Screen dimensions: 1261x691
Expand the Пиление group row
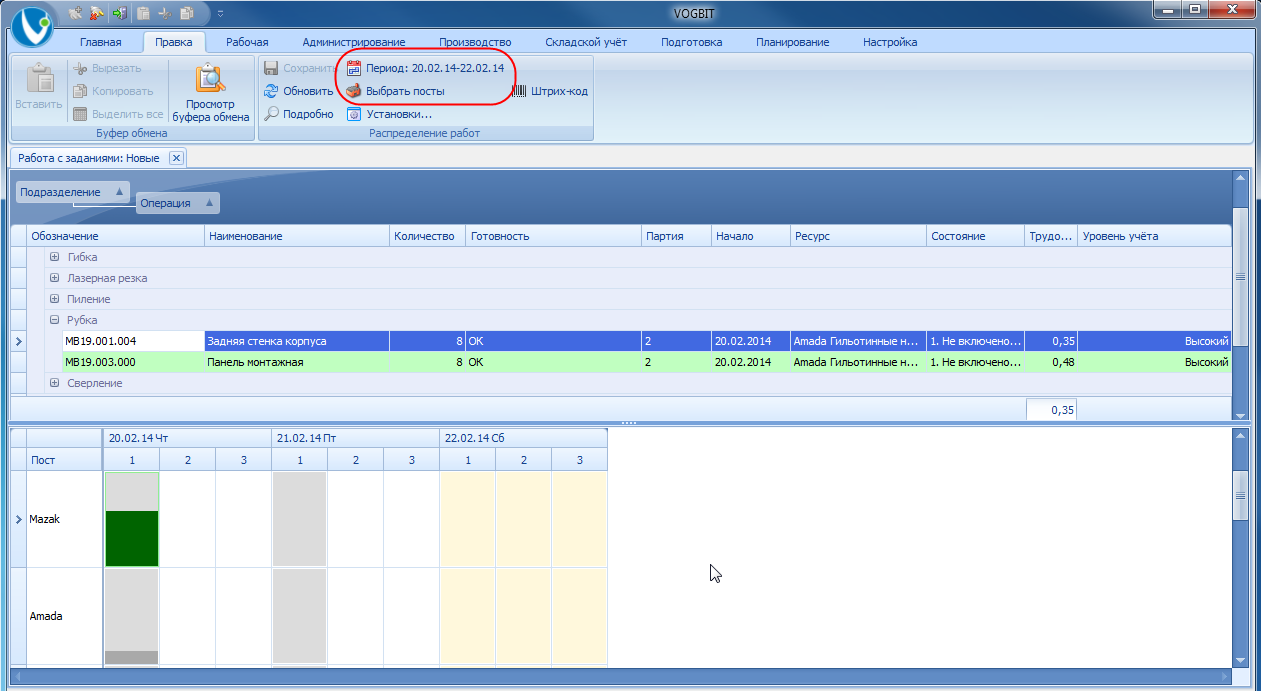pos(54,299)
